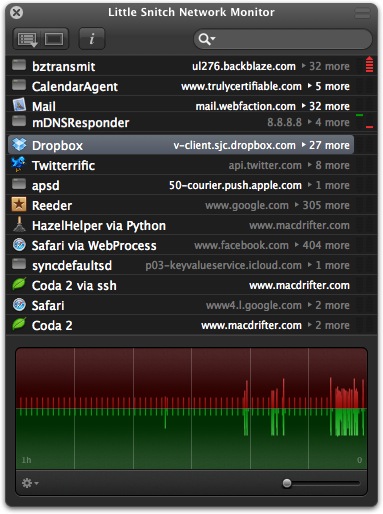The width and height of the screenshot is (383, 514).
Task: Click the Safari via WebProcess compass icon
Action: tap(19, 245)
